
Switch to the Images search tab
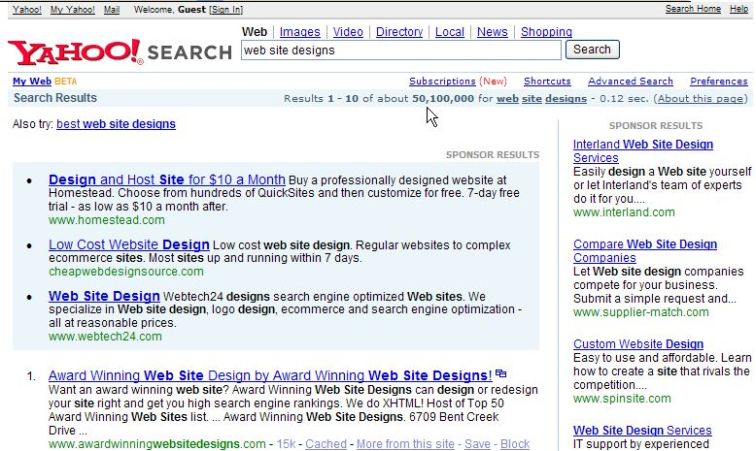[300, 32]
